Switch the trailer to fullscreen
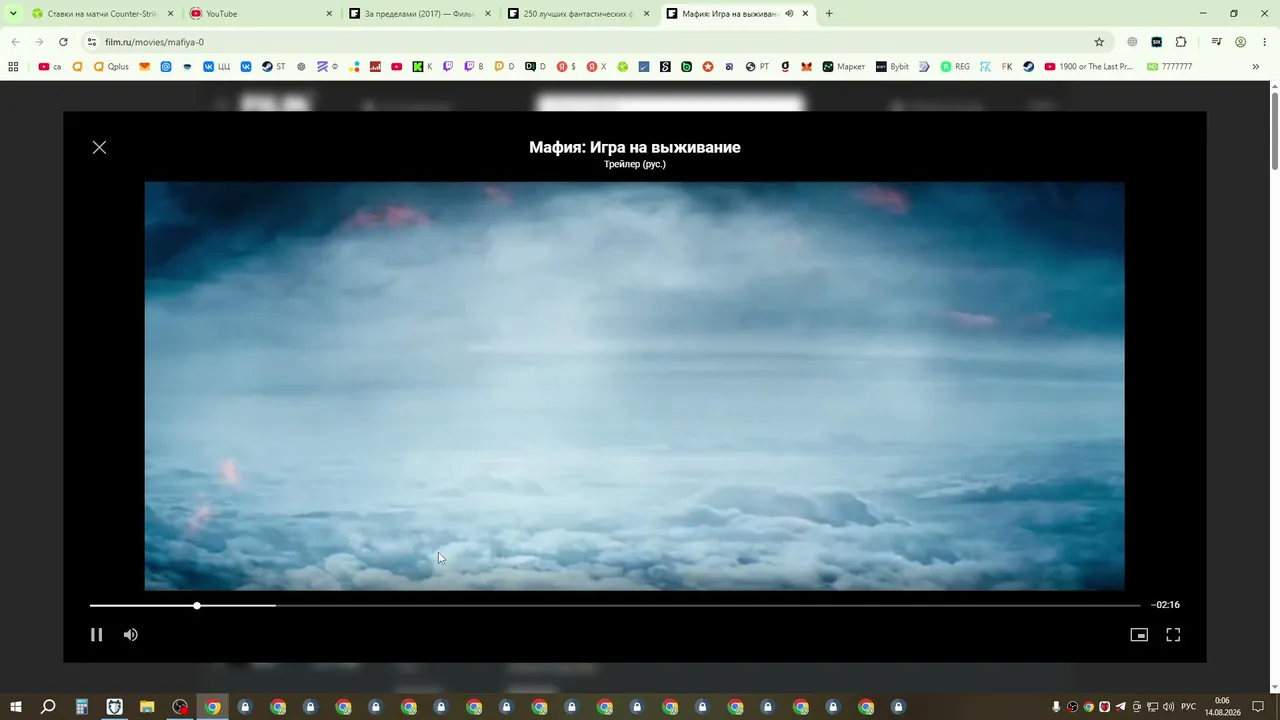1280x720 pixels. 1173,634
